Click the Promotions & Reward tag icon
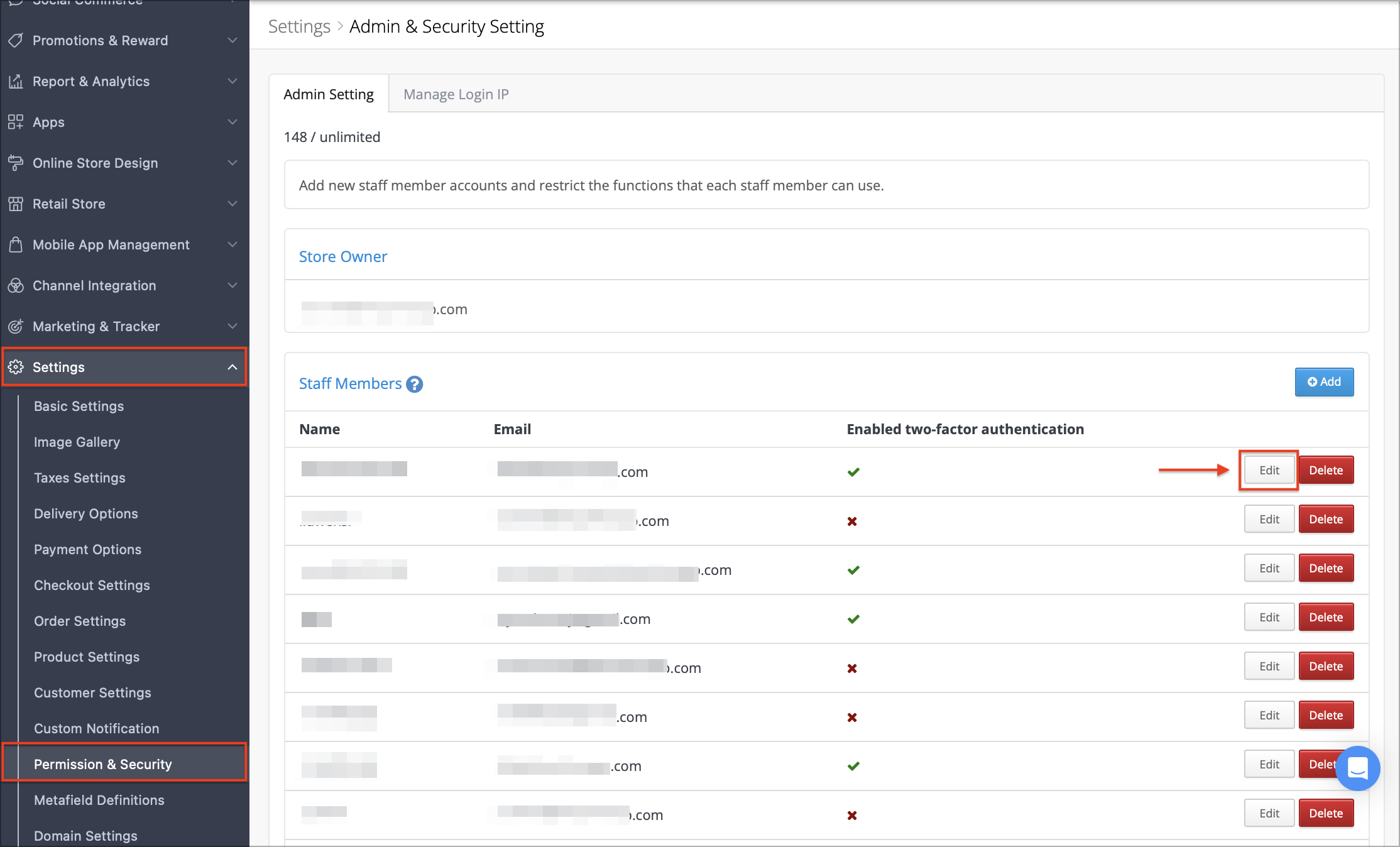Screen dimensions: 1400x847 (16, 40)
